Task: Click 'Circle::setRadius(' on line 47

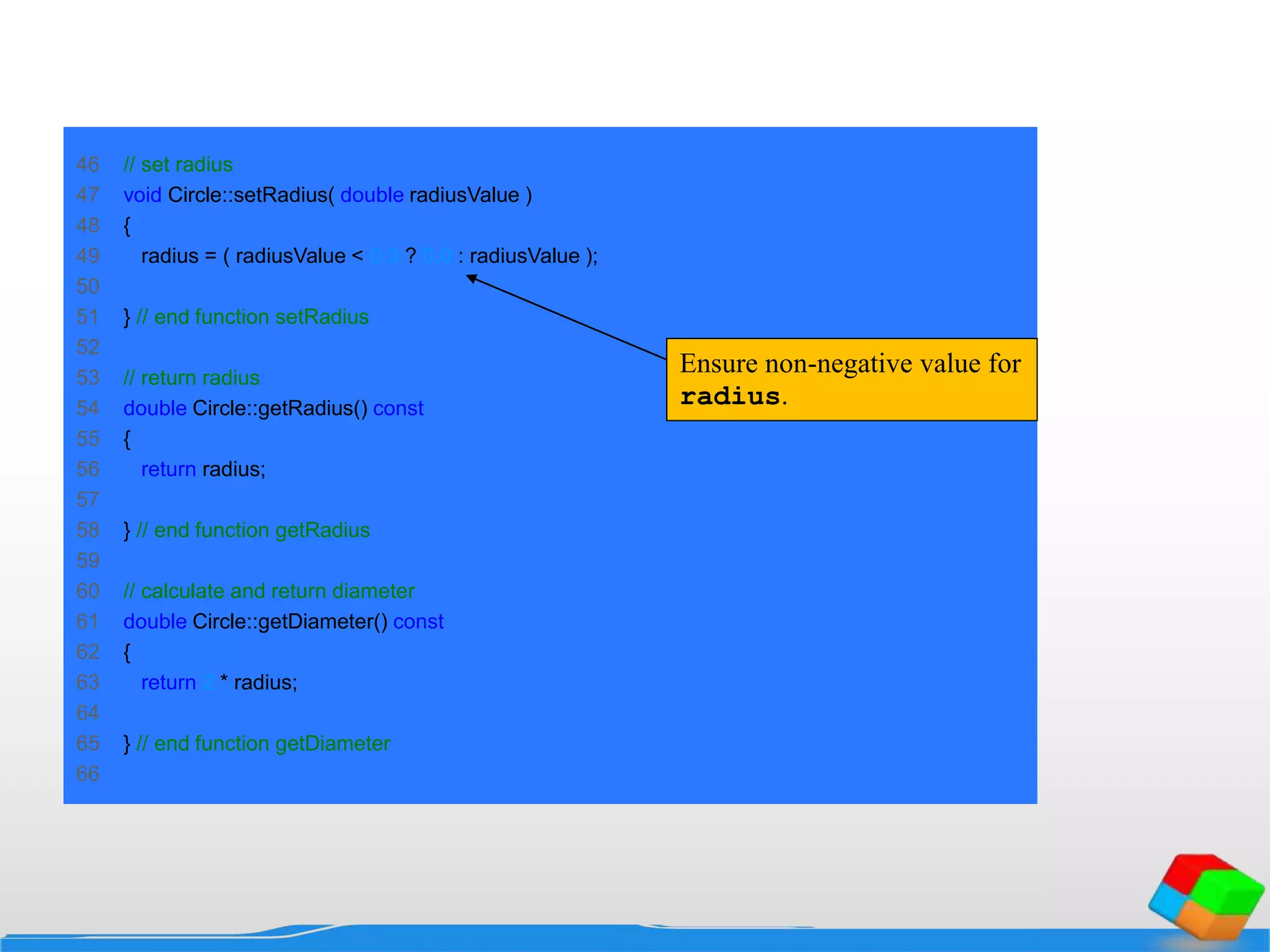Action: (251, 195)
